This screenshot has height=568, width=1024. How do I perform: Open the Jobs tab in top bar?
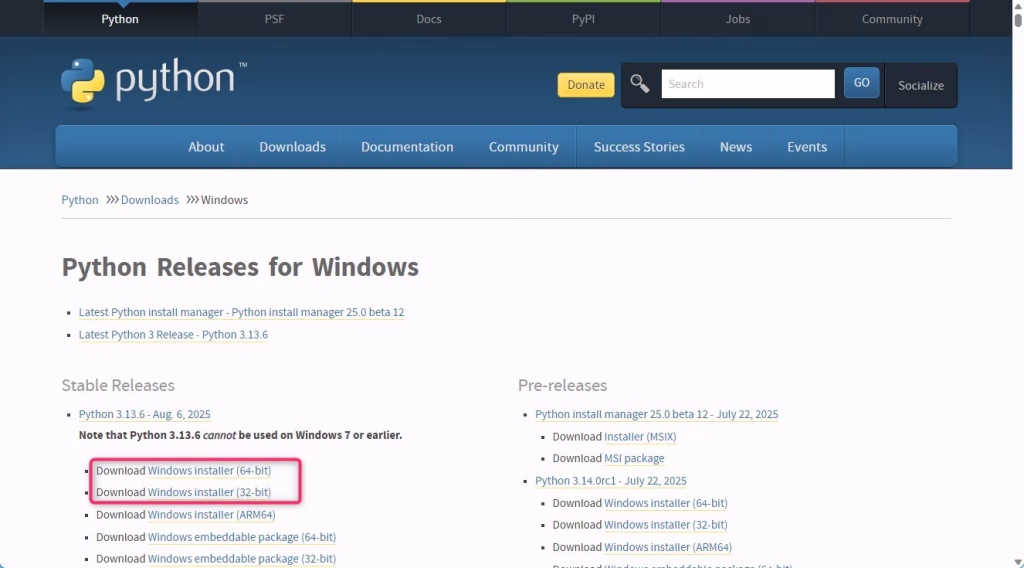click(x=738, y=19)
